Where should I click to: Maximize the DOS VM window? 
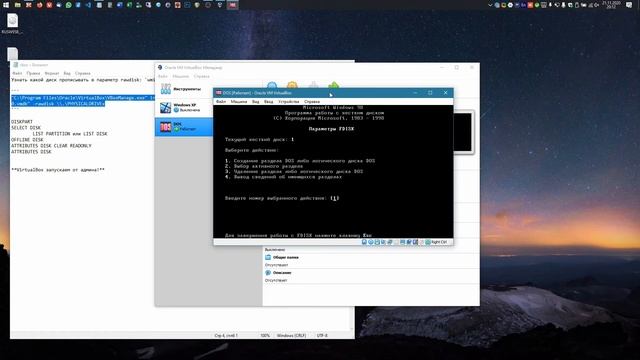[x=430, y=93]
